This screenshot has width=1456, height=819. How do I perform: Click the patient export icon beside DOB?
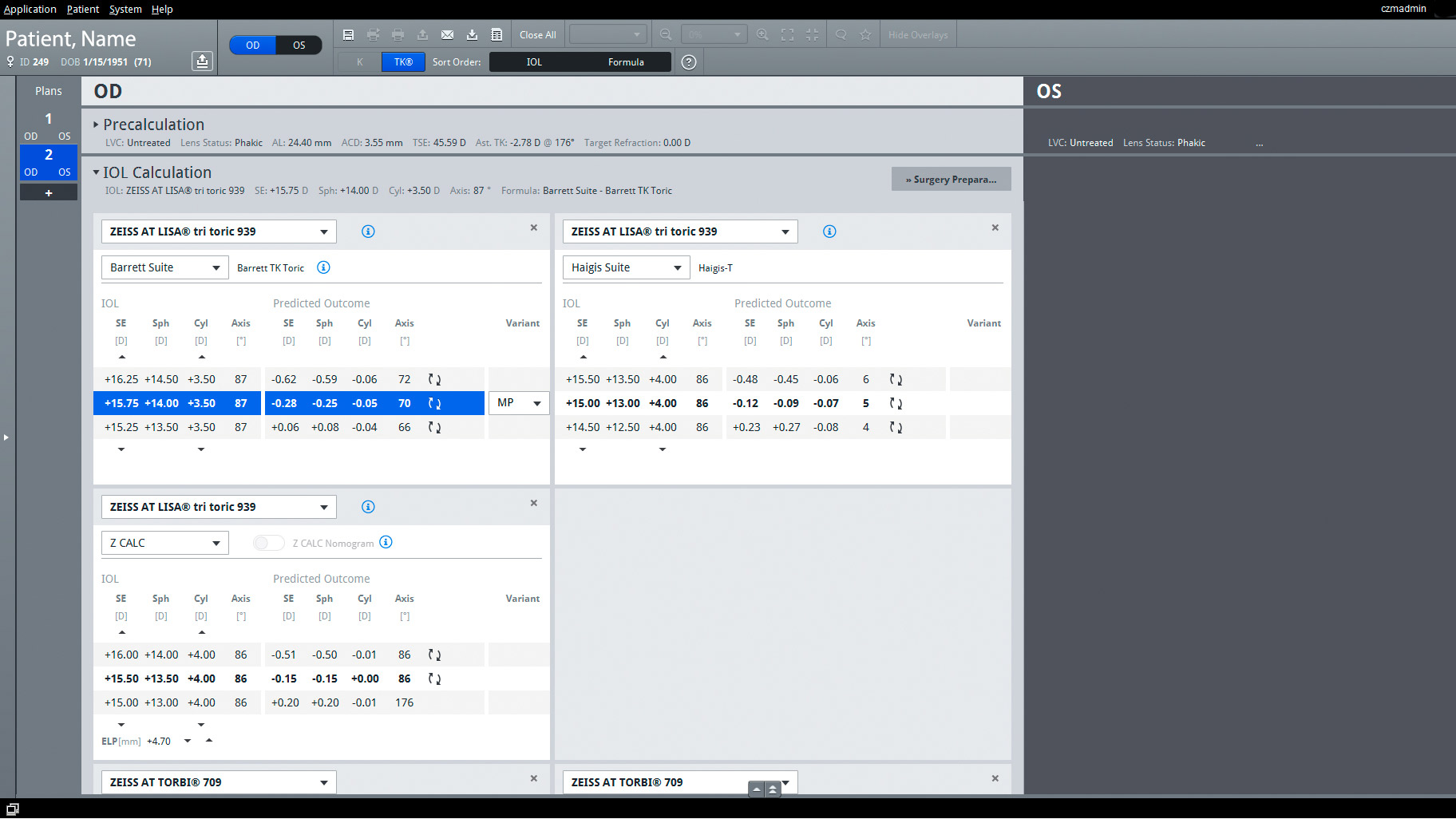202,61
